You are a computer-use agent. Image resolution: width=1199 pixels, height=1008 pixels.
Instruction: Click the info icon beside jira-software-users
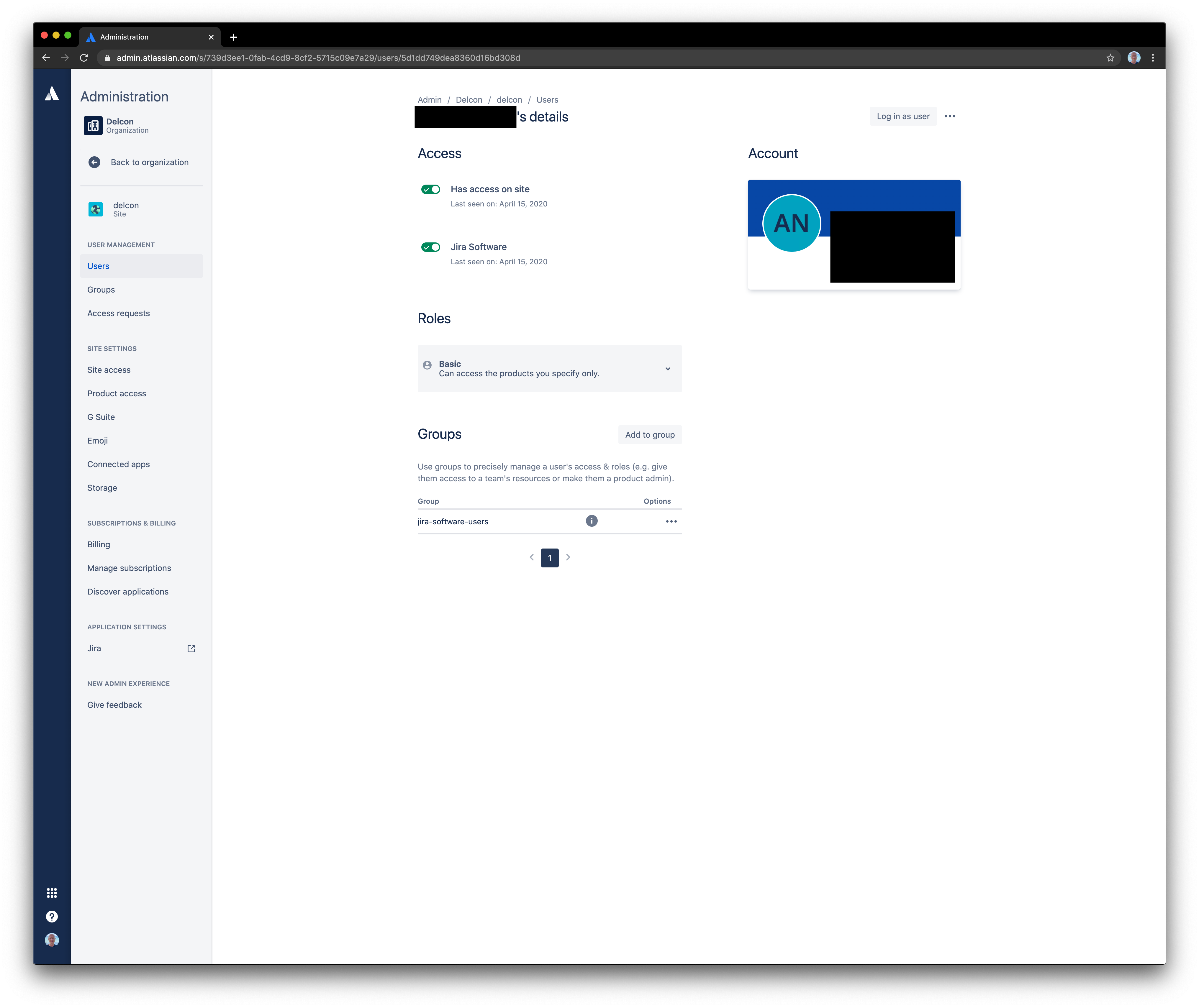[592, 521]
